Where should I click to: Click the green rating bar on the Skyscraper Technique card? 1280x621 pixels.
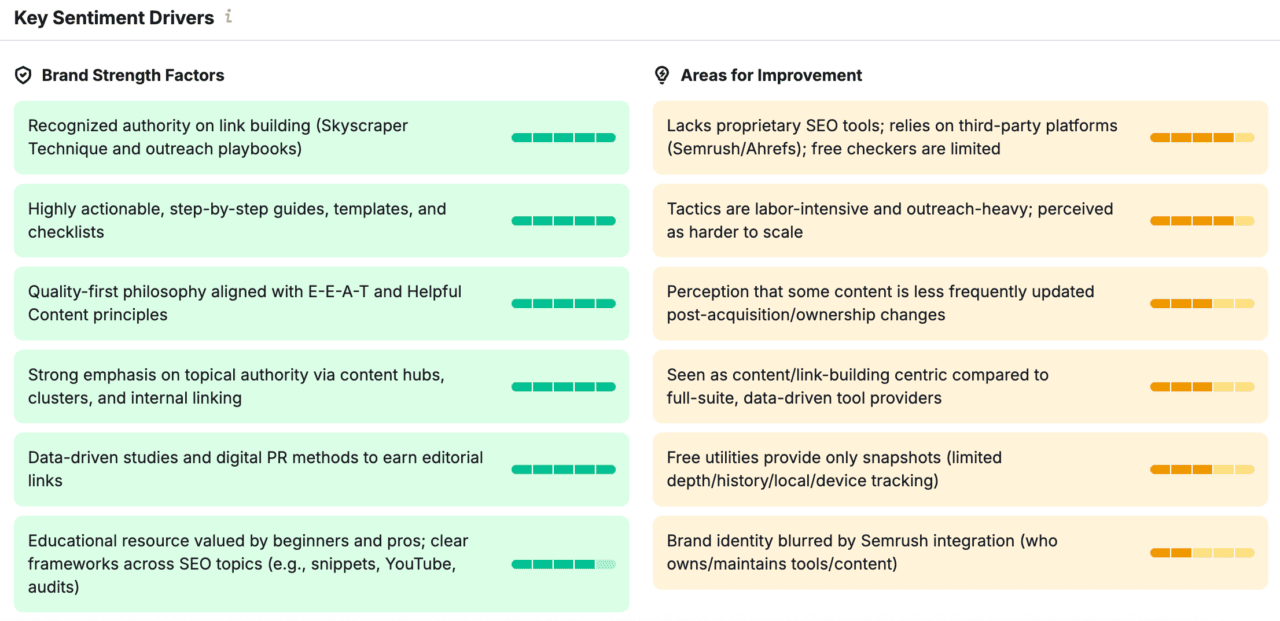click(x=562, y=137)
